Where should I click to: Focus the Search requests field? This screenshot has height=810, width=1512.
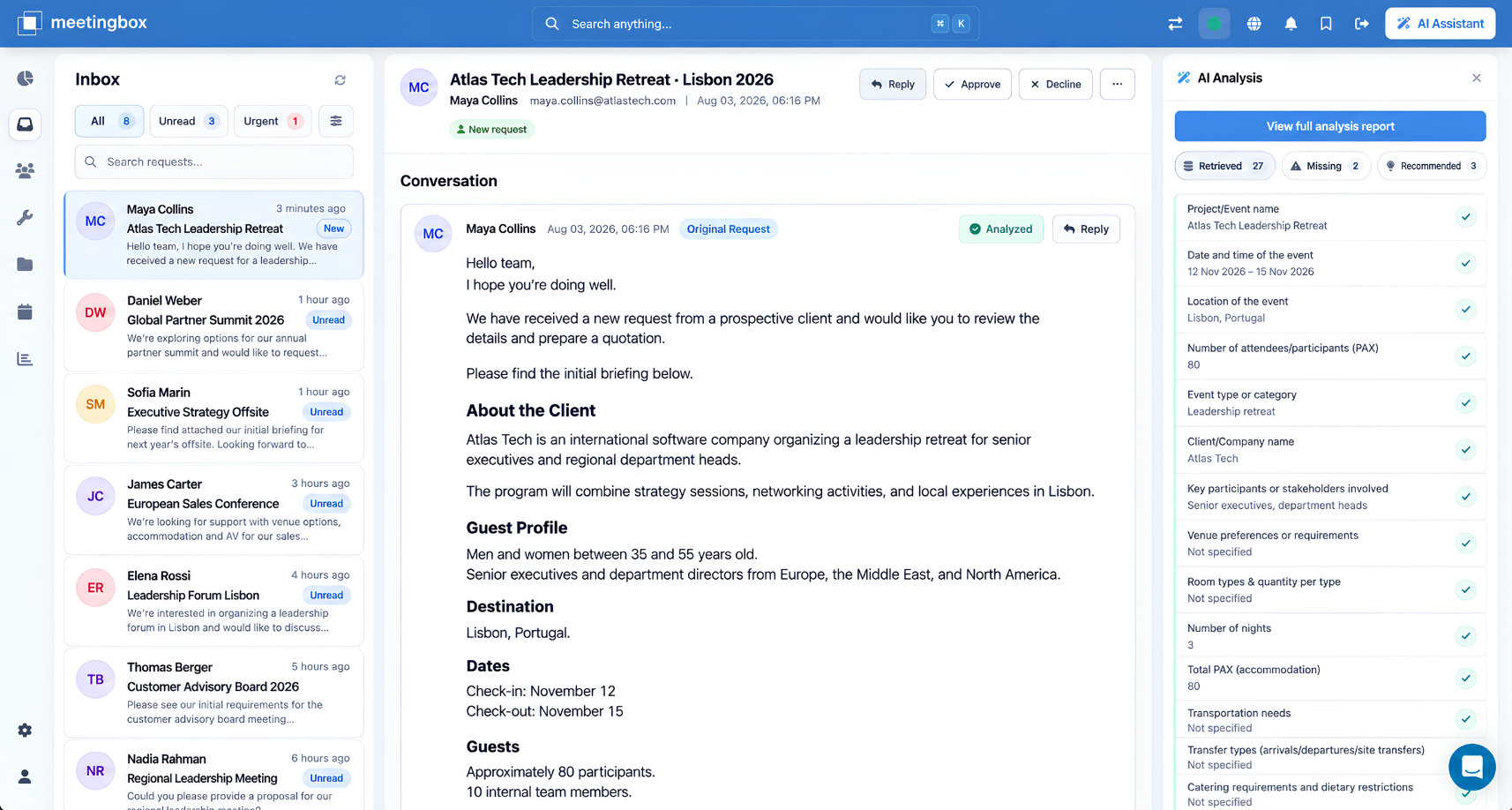[x=214, y=161]
